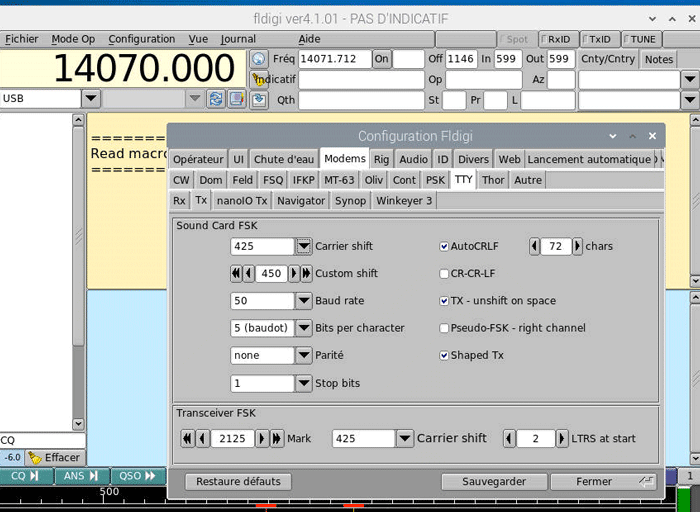
Task: Toggle the TUNE button
Action: pyautogui.click(x=642, y=39)
